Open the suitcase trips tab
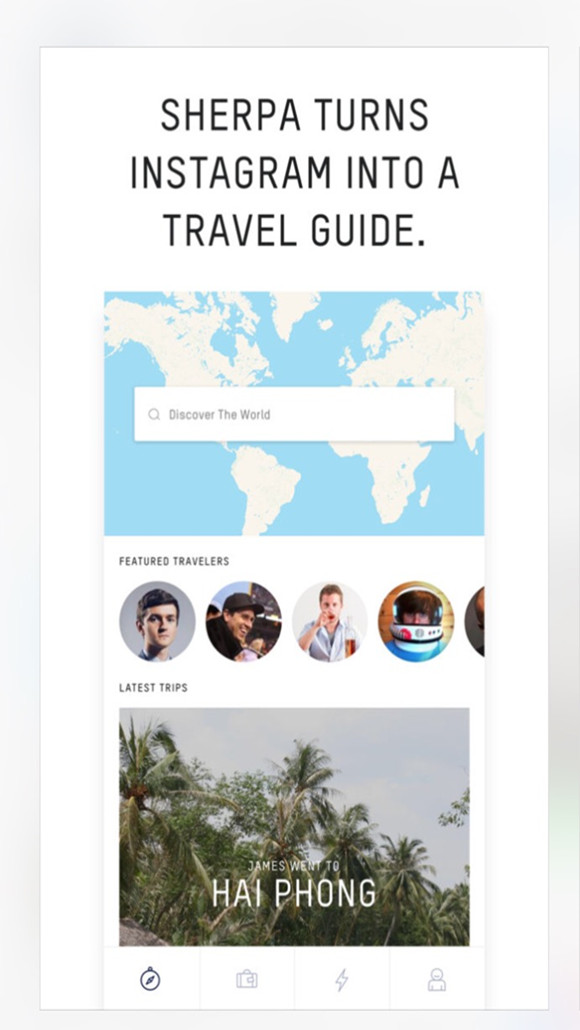This screenshot has width=580, height=1030. point(247,979)
